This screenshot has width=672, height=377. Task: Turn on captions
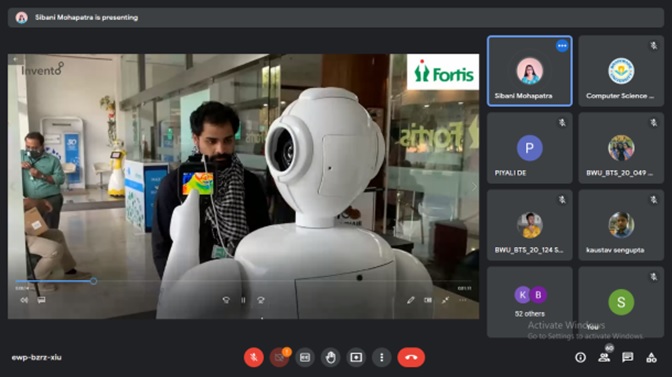coord(305,357)
